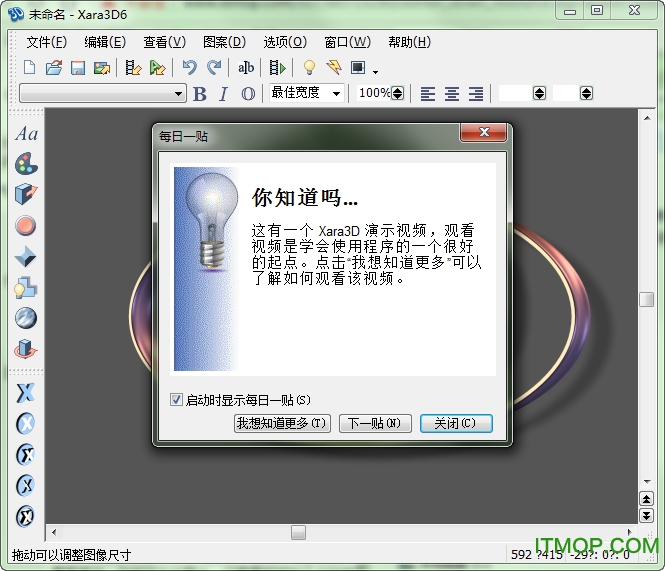Click the light bulb icon in toolbar
Image resolution: width=665 pixels, height=571 pixels.
pos(309,67)
